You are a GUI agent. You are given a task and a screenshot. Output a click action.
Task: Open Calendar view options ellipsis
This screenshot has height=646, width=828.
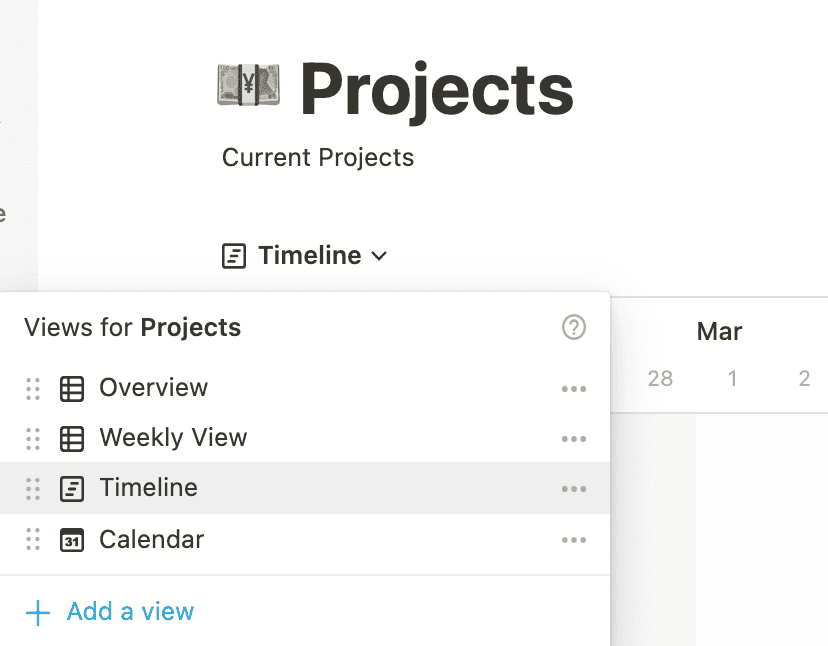pos(574,540)
